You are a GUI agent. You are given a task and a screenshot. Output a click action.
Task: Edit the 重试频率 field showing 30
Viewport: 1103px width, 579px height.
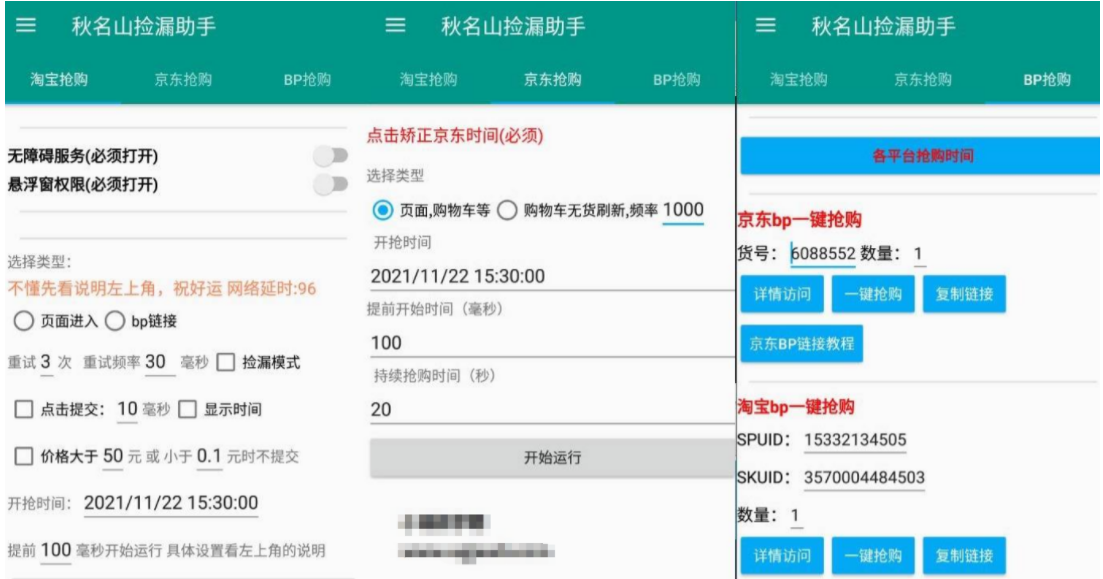point(160,362)
